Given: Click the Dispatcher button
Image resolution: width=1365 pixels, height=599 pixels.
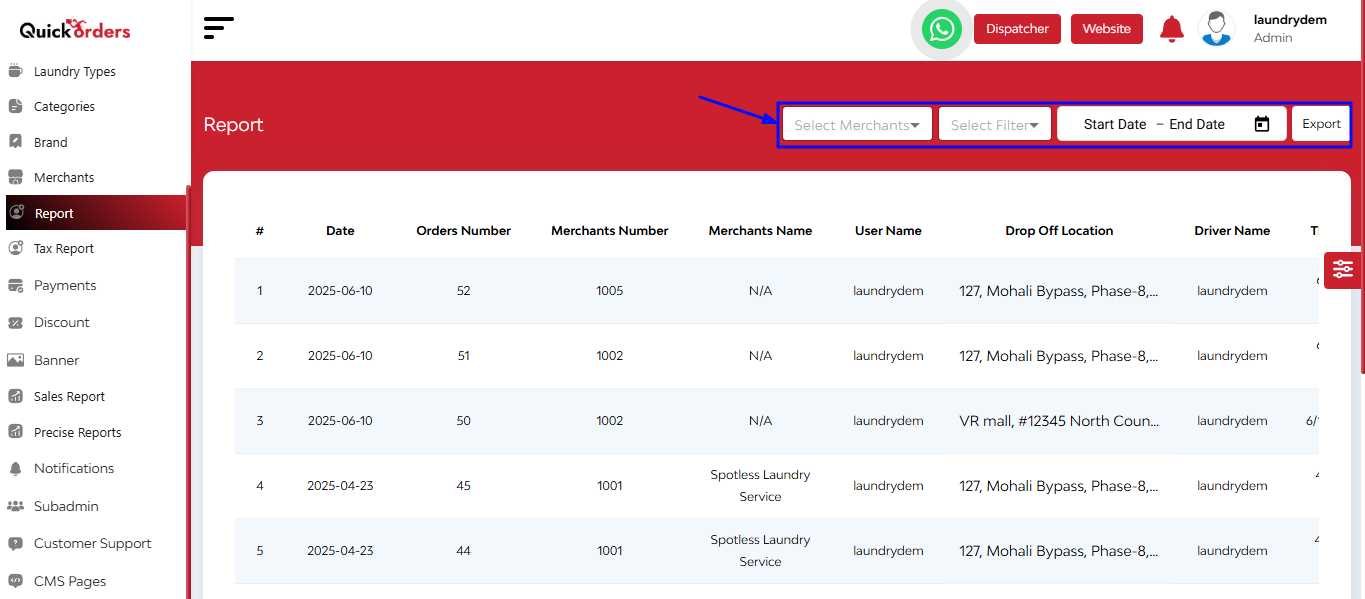Looking at the screenshot, I should coord(1017,29).
